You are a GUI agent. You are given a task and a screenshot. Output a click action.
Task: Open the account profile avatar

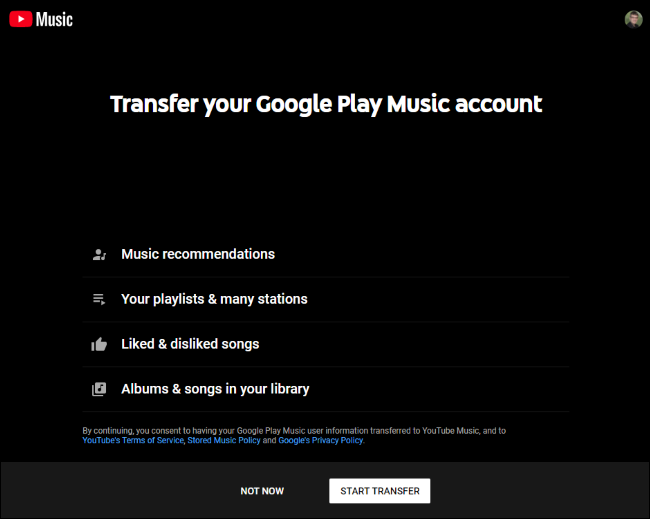[x=633, y=19]
